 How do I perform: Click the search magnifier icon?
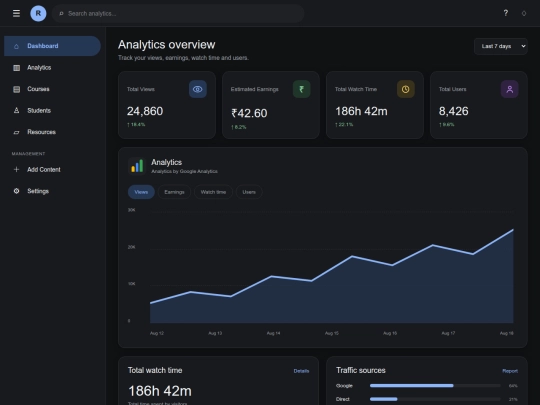point(61,14)
